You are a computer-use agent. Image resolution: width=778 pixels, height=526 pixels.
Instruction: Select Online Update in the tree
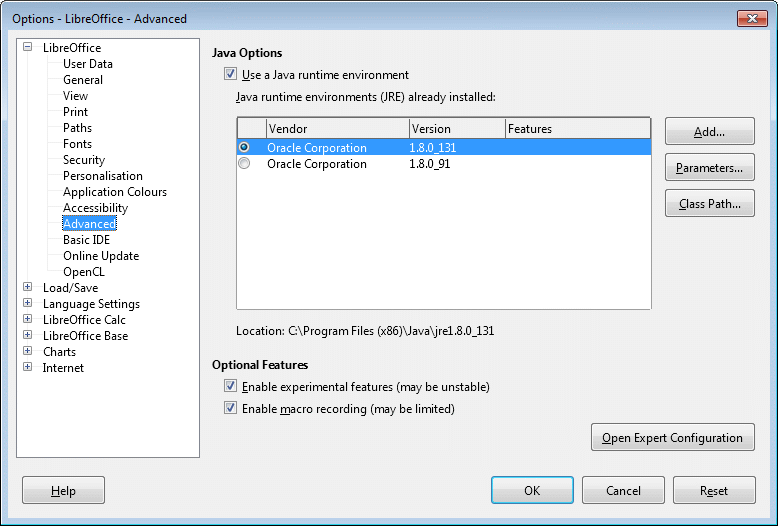click(x=101, y=256)
